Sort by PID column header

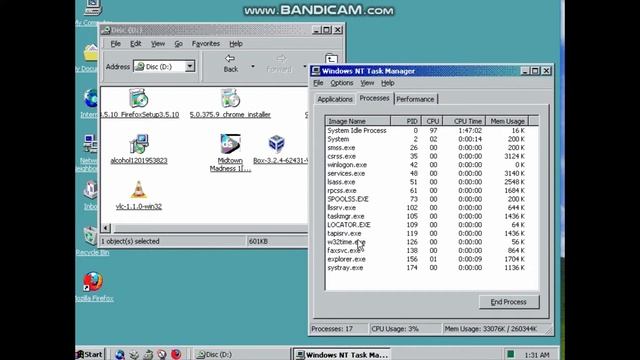tap(406, 121)
